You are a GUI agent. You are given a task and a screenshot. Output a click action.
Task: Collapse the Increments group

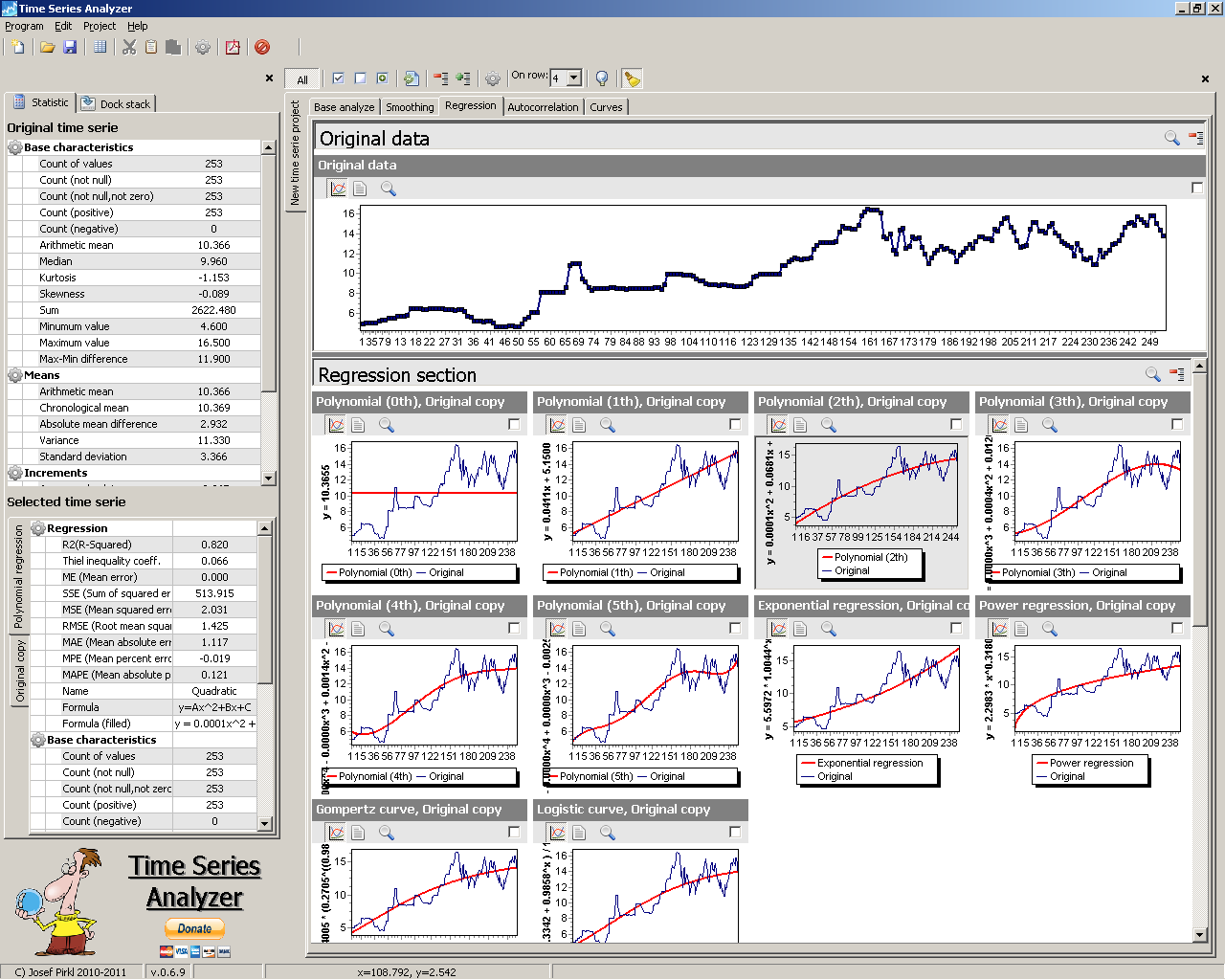pyautogui.click(x=15, y=473)
